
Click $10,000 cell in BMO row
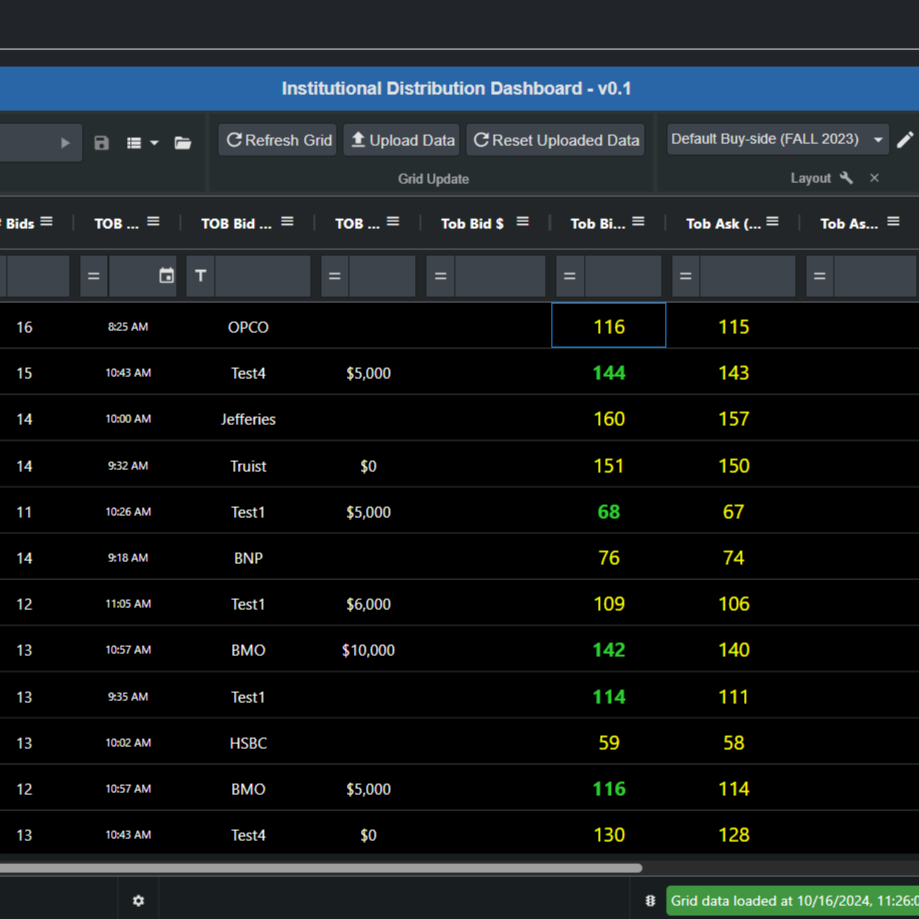[x=368, y=650]
